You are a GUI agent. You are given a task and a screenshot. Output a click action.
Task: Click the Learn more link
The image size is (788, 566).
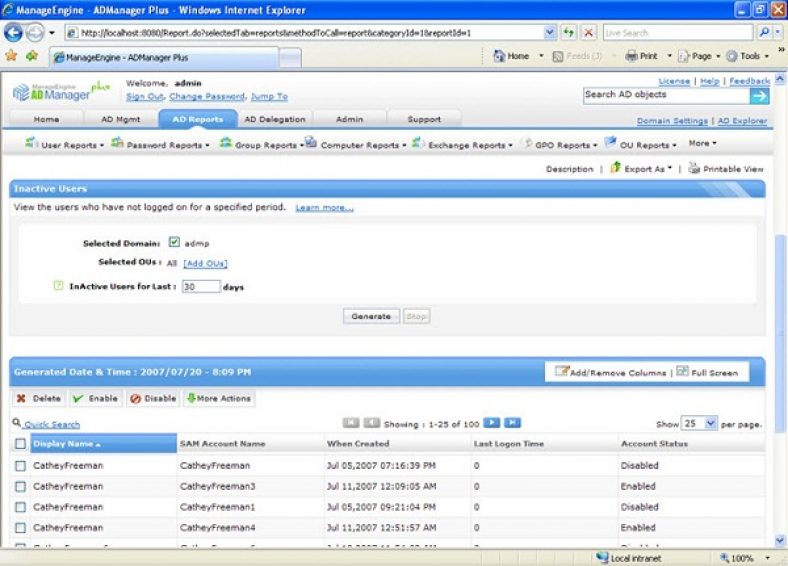coord(325,208)
